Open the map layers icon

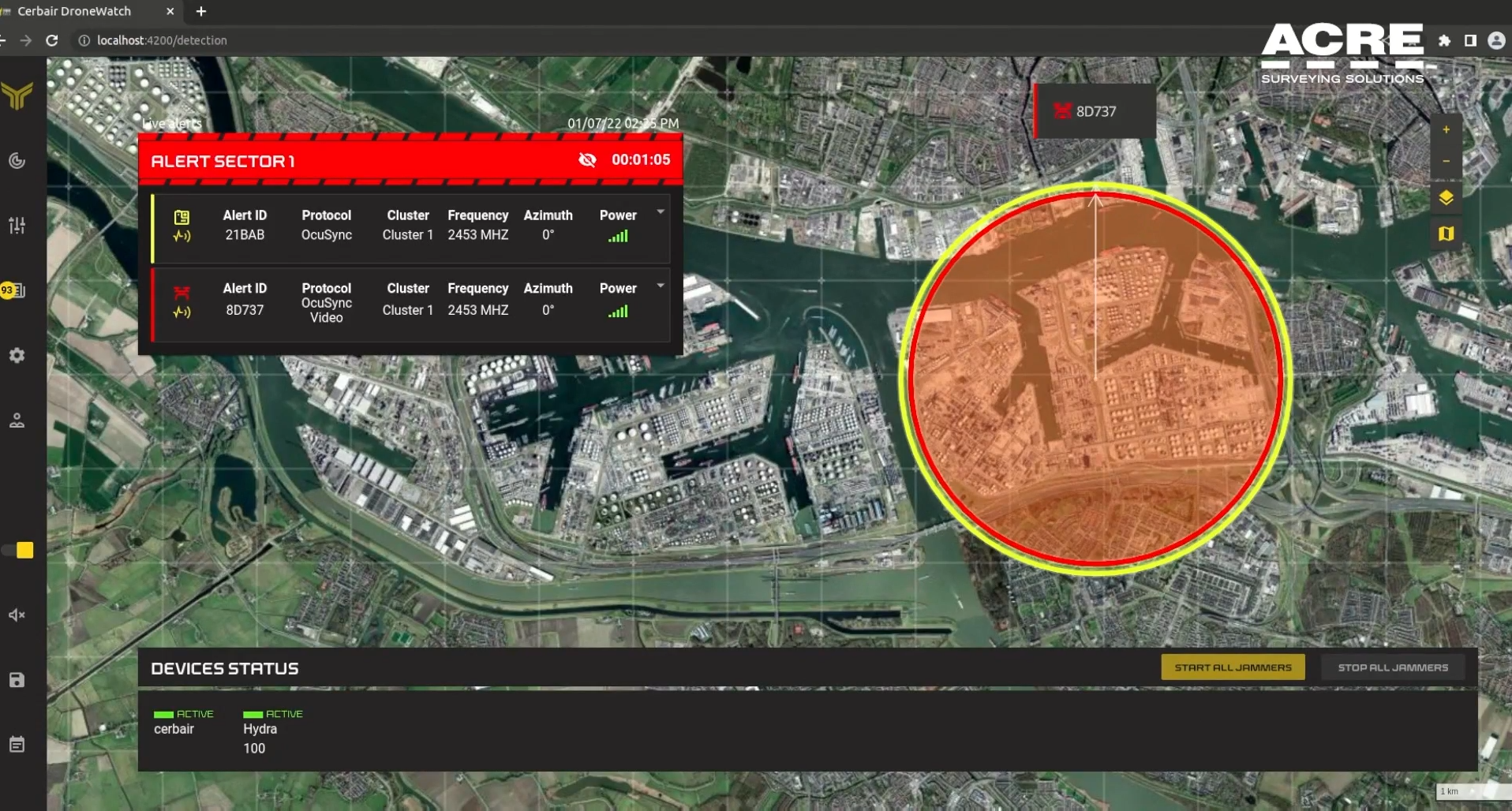tap(1446, 197)
